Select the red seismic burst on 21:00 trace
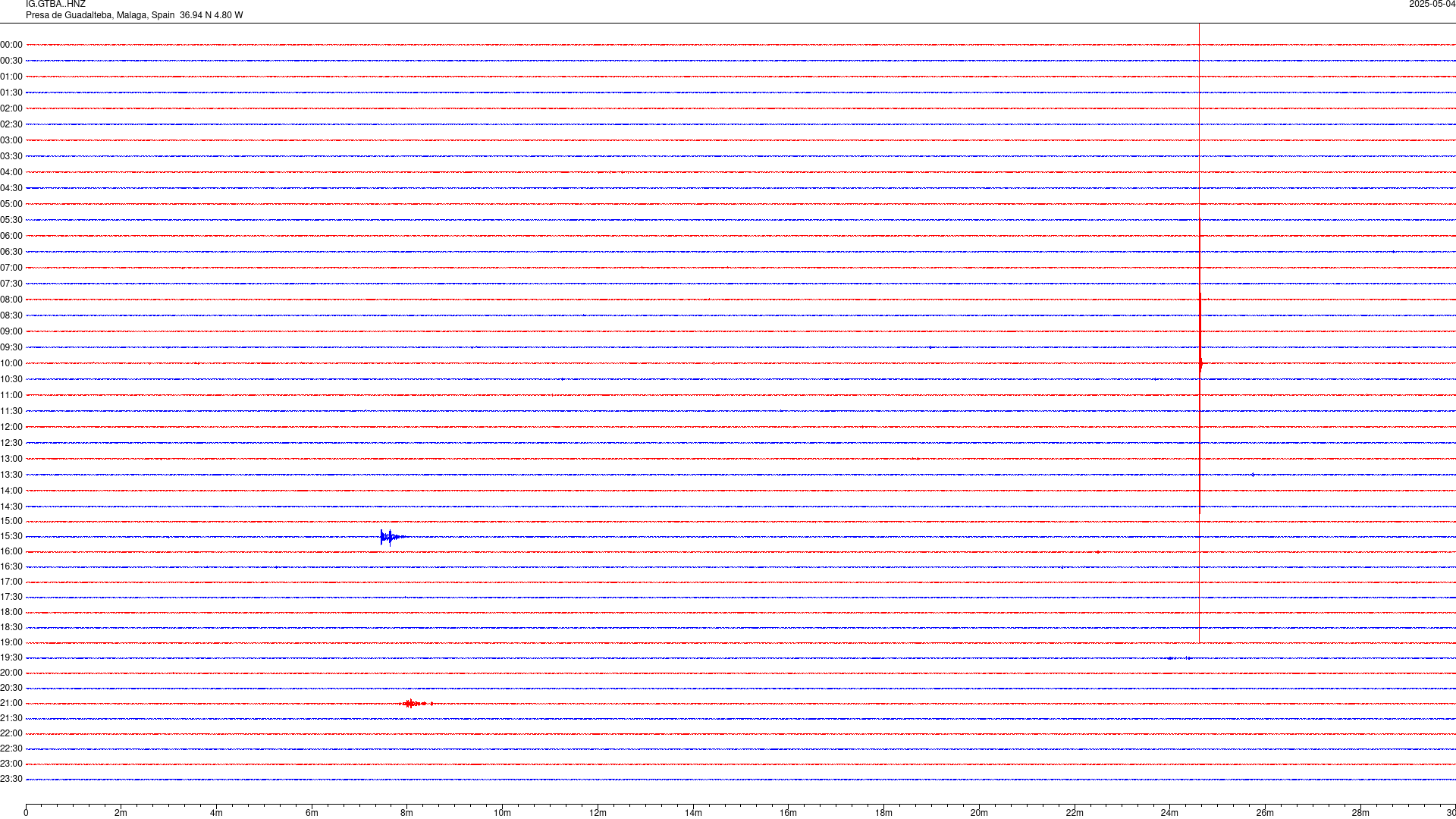1456x819 pixels. (416, 704)
